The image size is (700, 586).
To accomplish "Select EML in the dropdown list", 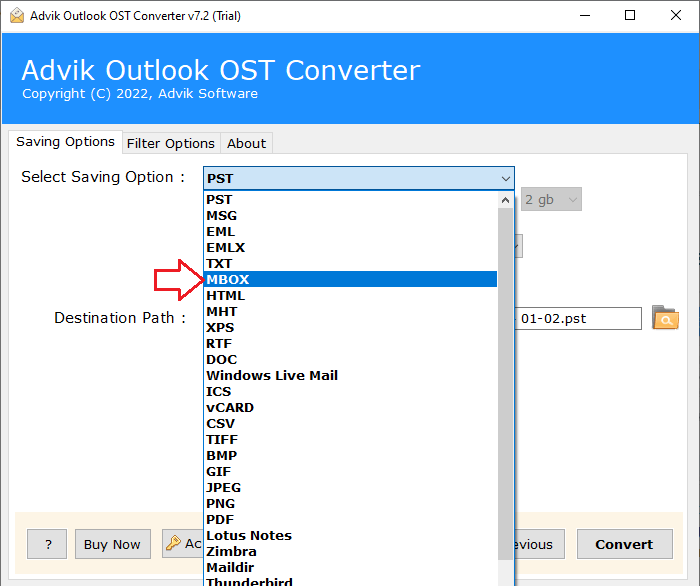I will point(350,232).
